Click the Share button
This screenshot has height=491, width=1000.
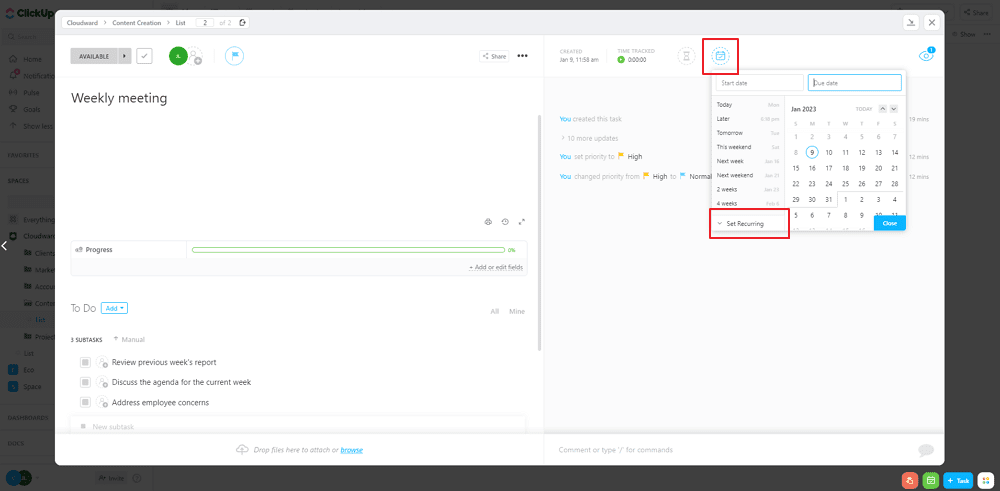[x=494, y=56]
